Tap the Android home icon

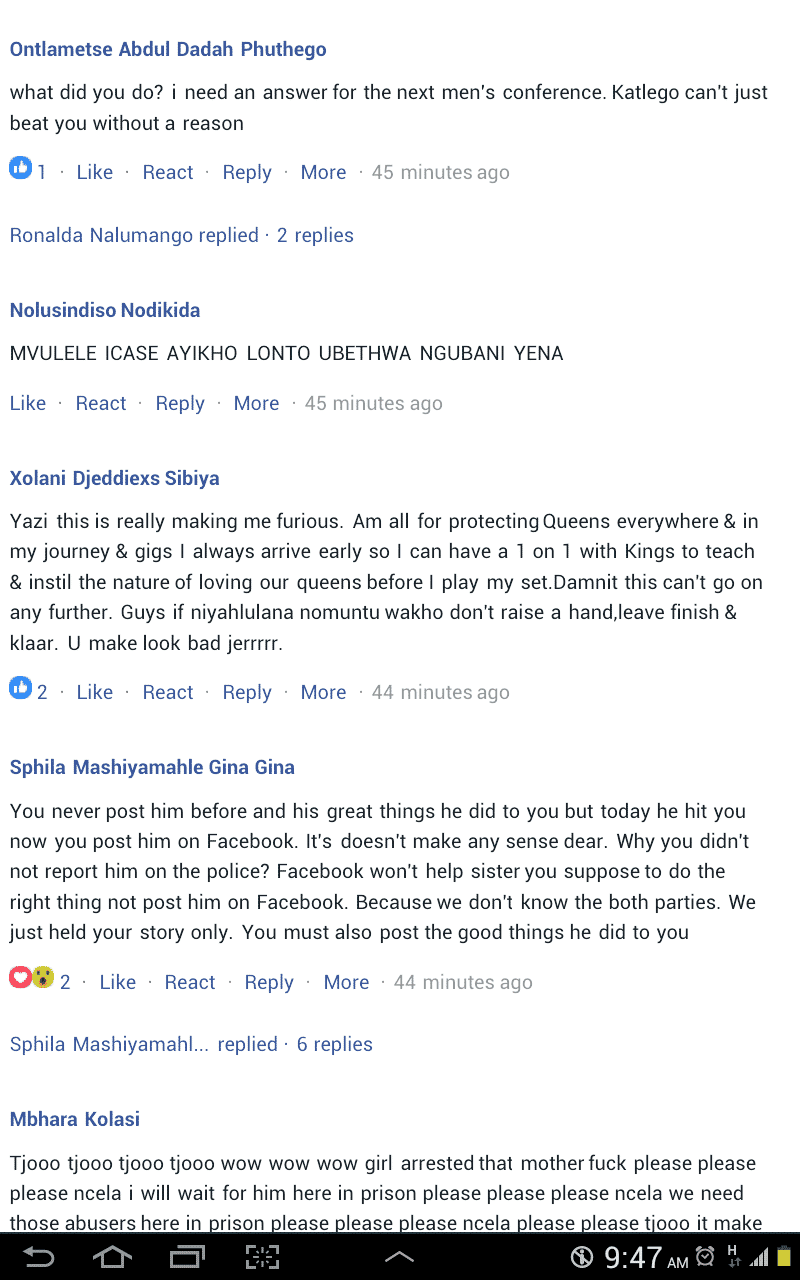click(x=111, y=1256)
